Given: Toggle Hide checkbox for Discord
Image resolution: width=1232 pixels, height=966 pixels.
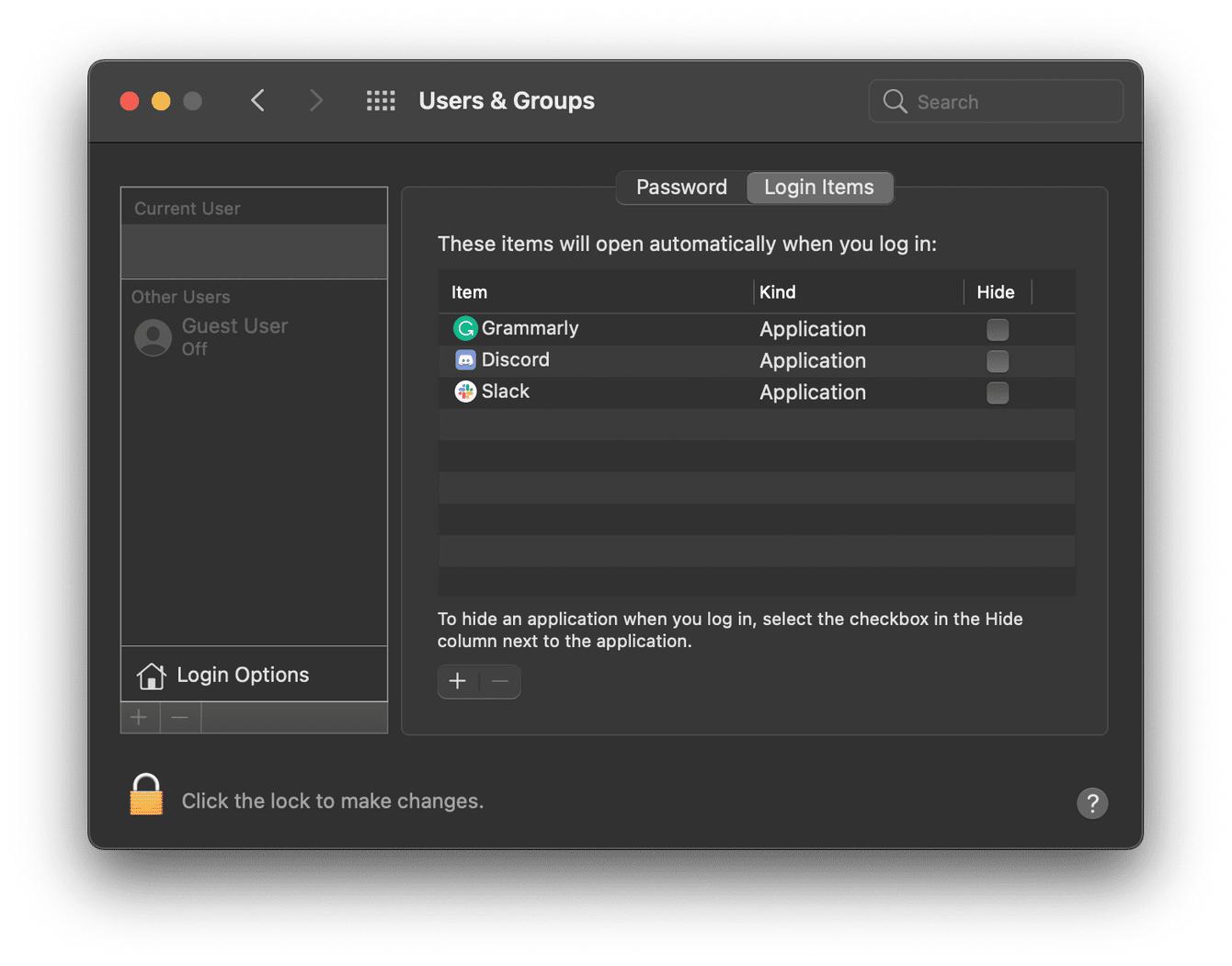Looking at the screenshot, I should [x=998, y=361].
